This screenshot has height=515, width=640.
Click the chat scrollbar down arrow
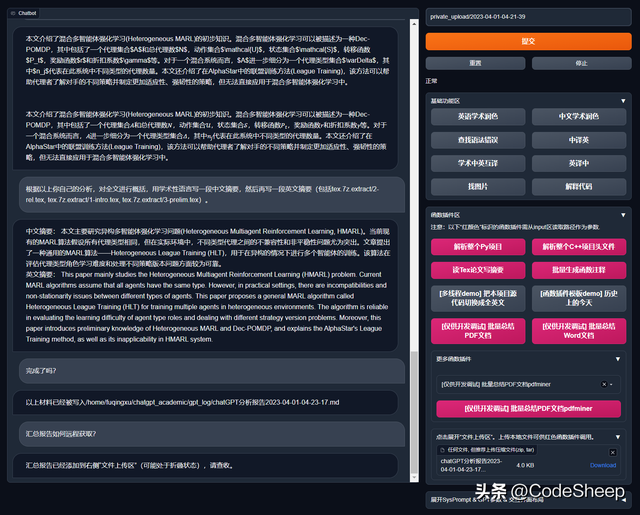click(414, 477)
